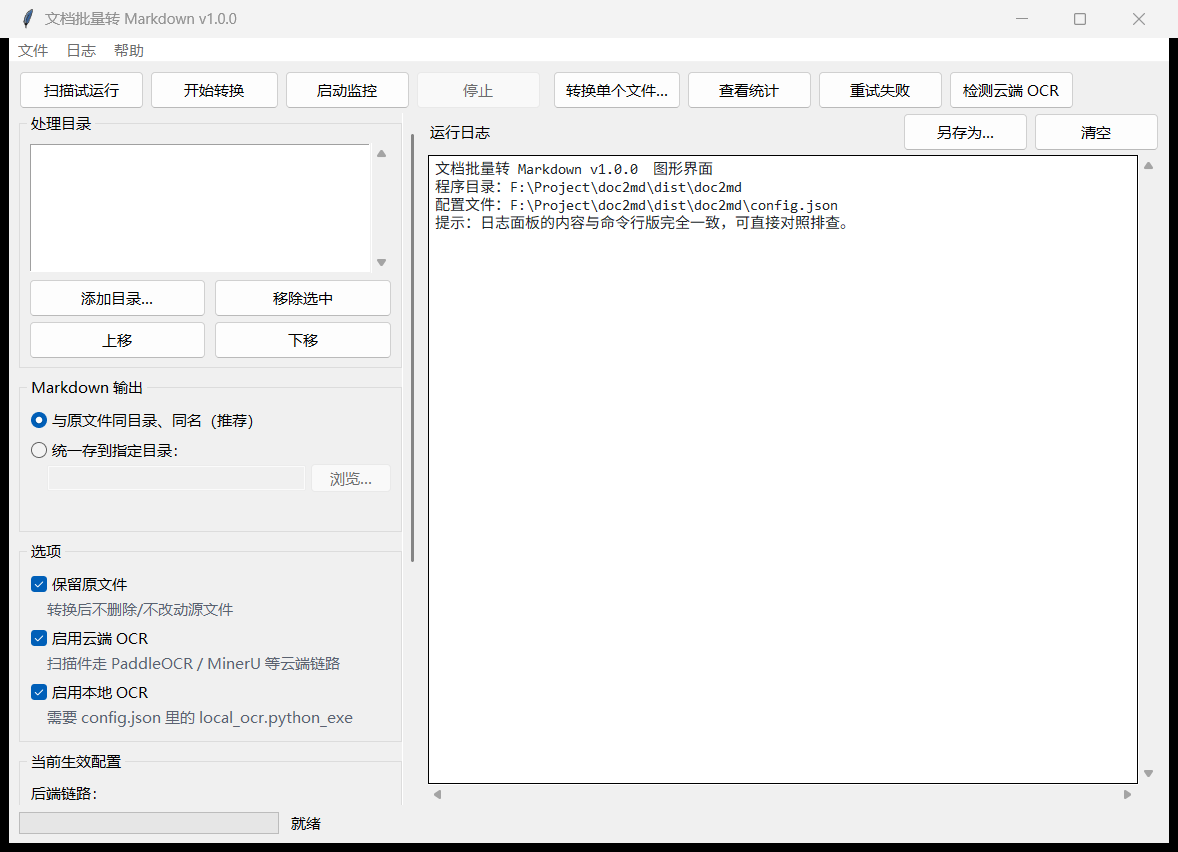1178x852 pixels.
Task: Open 查看统计 statistics
Action: pos(749,90)
